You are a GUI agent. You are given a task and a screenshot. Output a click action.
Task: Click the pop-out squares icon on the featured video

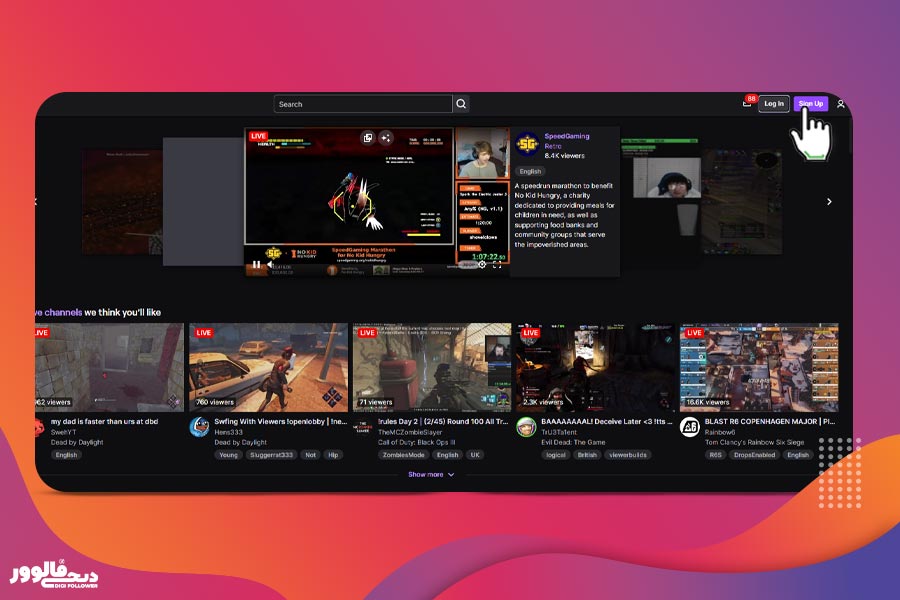367,138
